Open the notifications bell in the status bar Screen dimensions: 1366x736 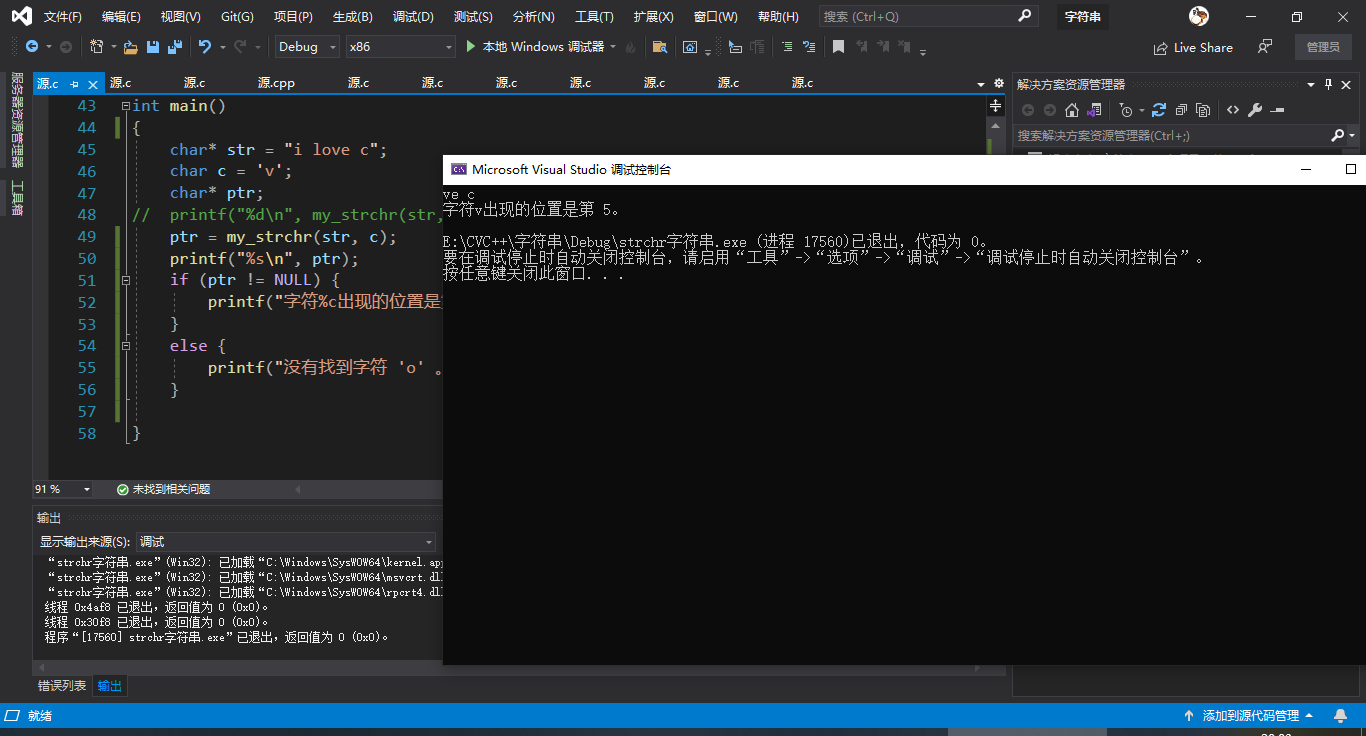[1340, 716]
